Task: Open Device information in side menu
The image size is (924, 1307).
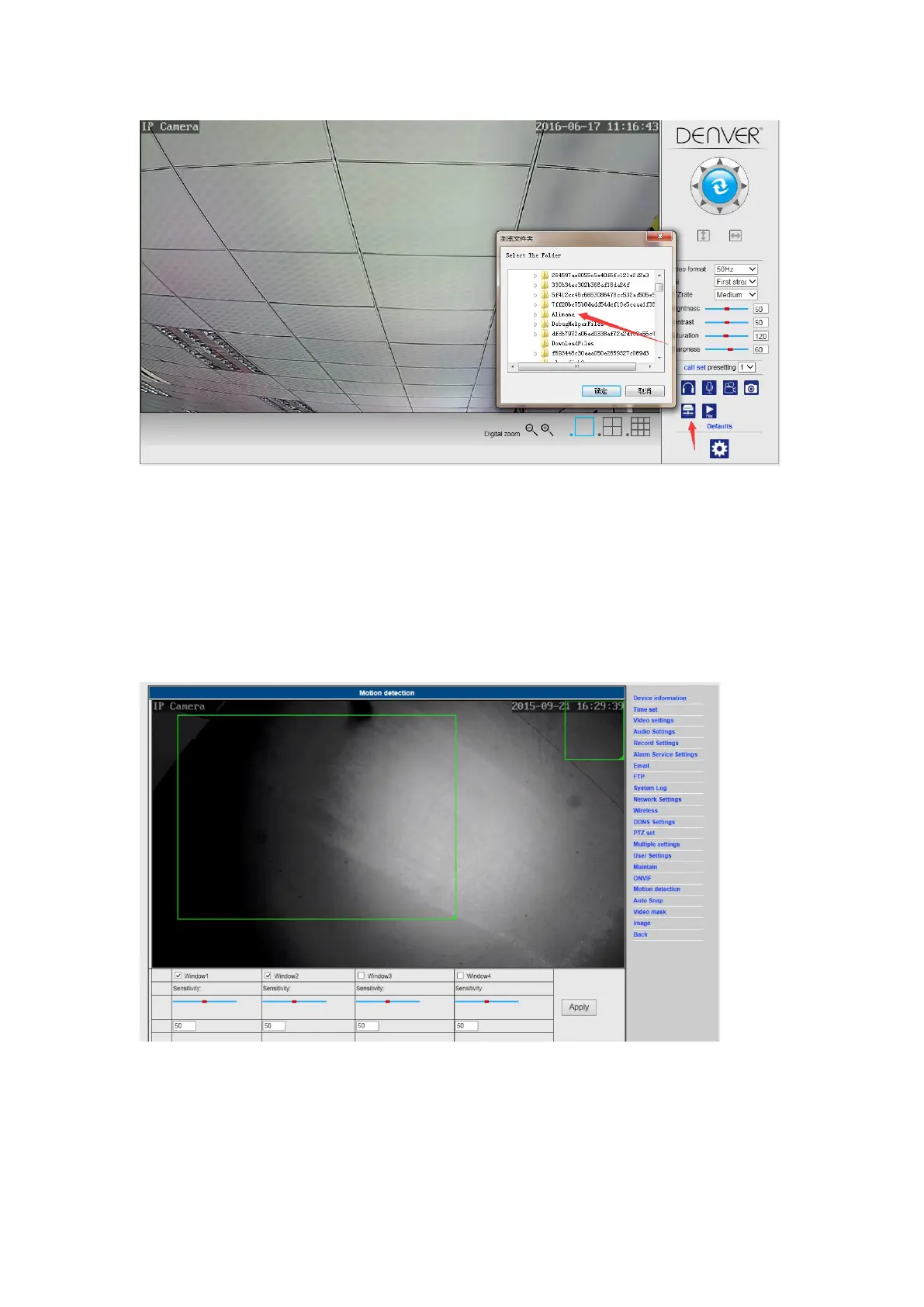Action: [x=659, y=698]
